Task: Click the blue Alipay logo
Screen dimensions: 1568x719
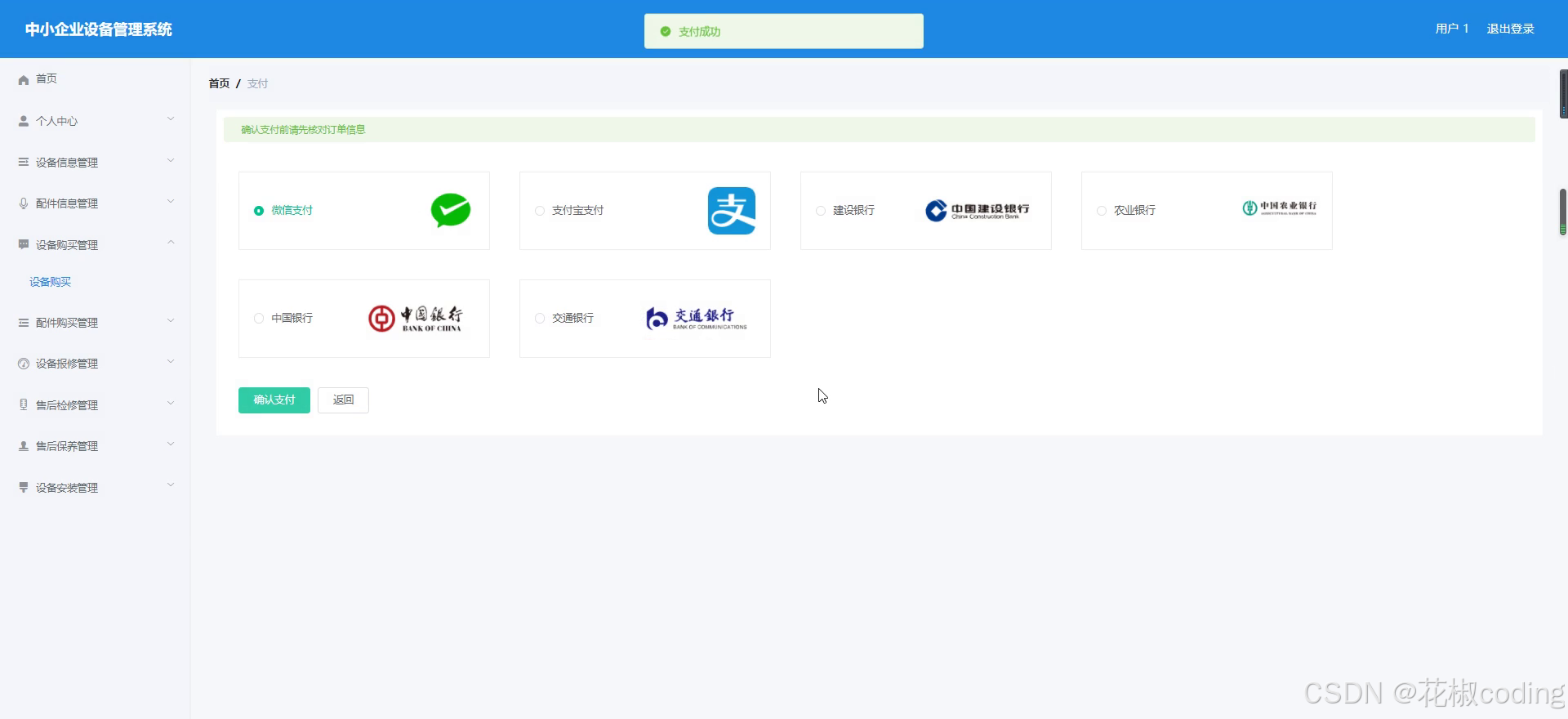Action: (x=732, y=211)
